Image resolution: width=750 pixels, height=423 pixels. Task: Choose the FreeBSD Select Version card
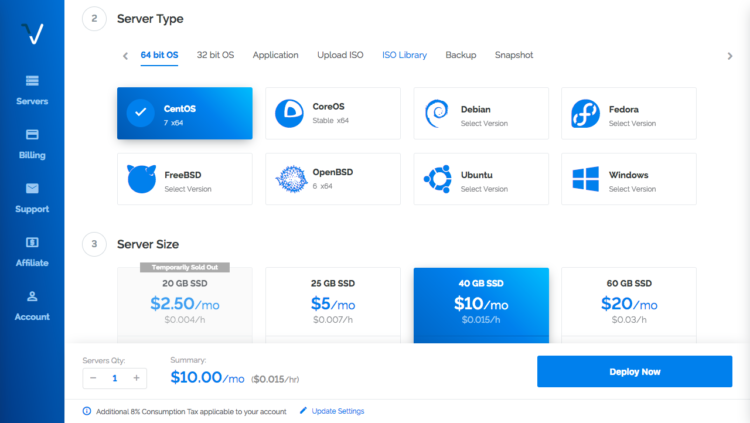185,179
